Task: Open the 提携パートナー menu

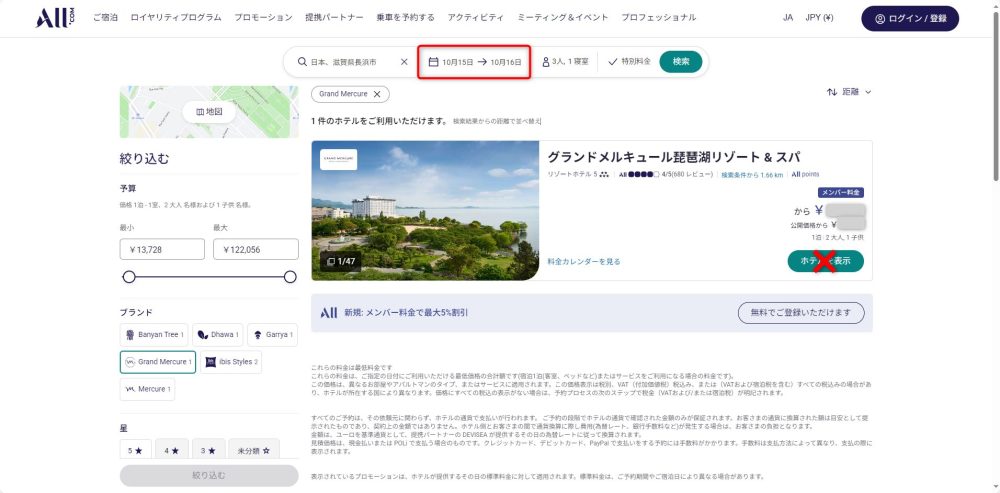Action: point(334,18)
